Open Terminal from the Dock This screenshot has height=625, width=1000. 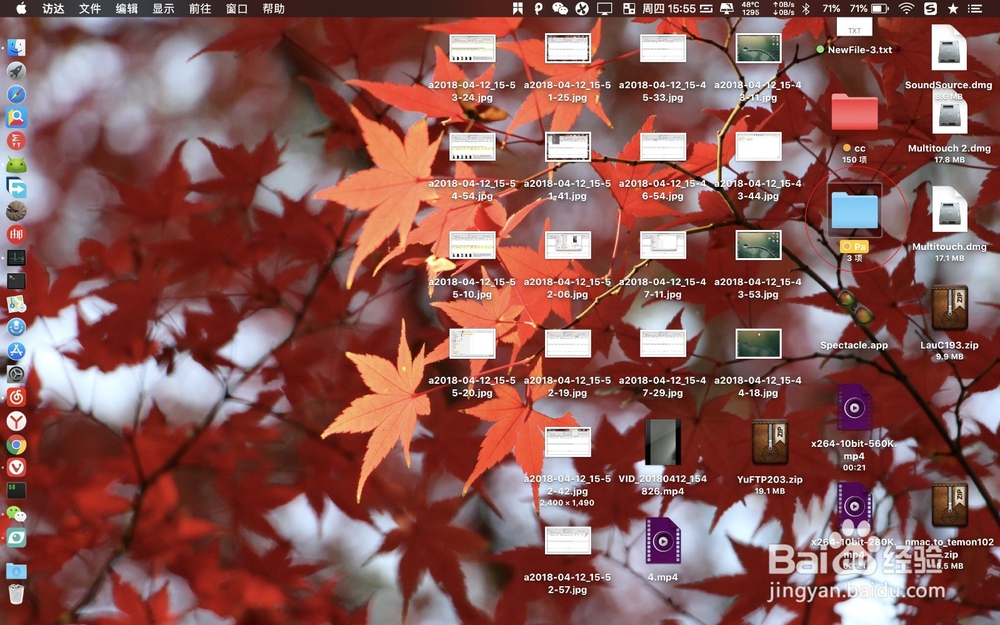17,281
